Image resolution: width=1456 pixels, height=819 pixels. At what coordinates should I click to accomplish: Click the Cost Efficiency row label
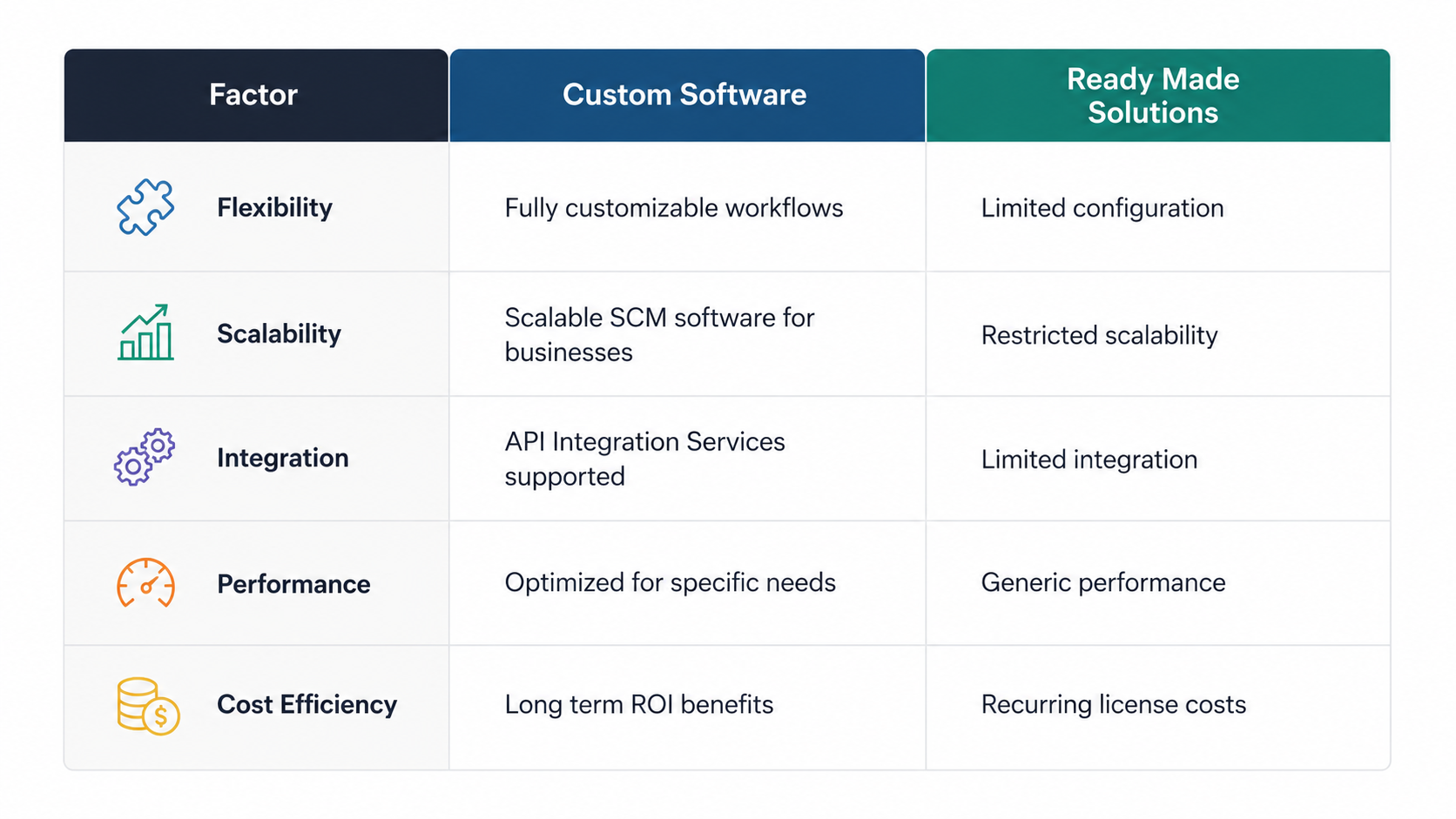click(307, 704)
